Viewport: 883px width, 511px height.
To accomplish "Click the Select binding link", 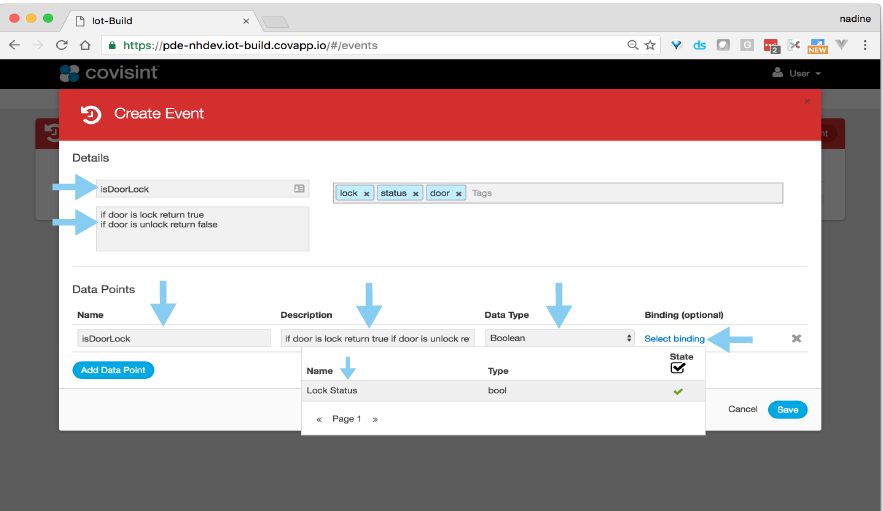I will [x=674, y=339].
